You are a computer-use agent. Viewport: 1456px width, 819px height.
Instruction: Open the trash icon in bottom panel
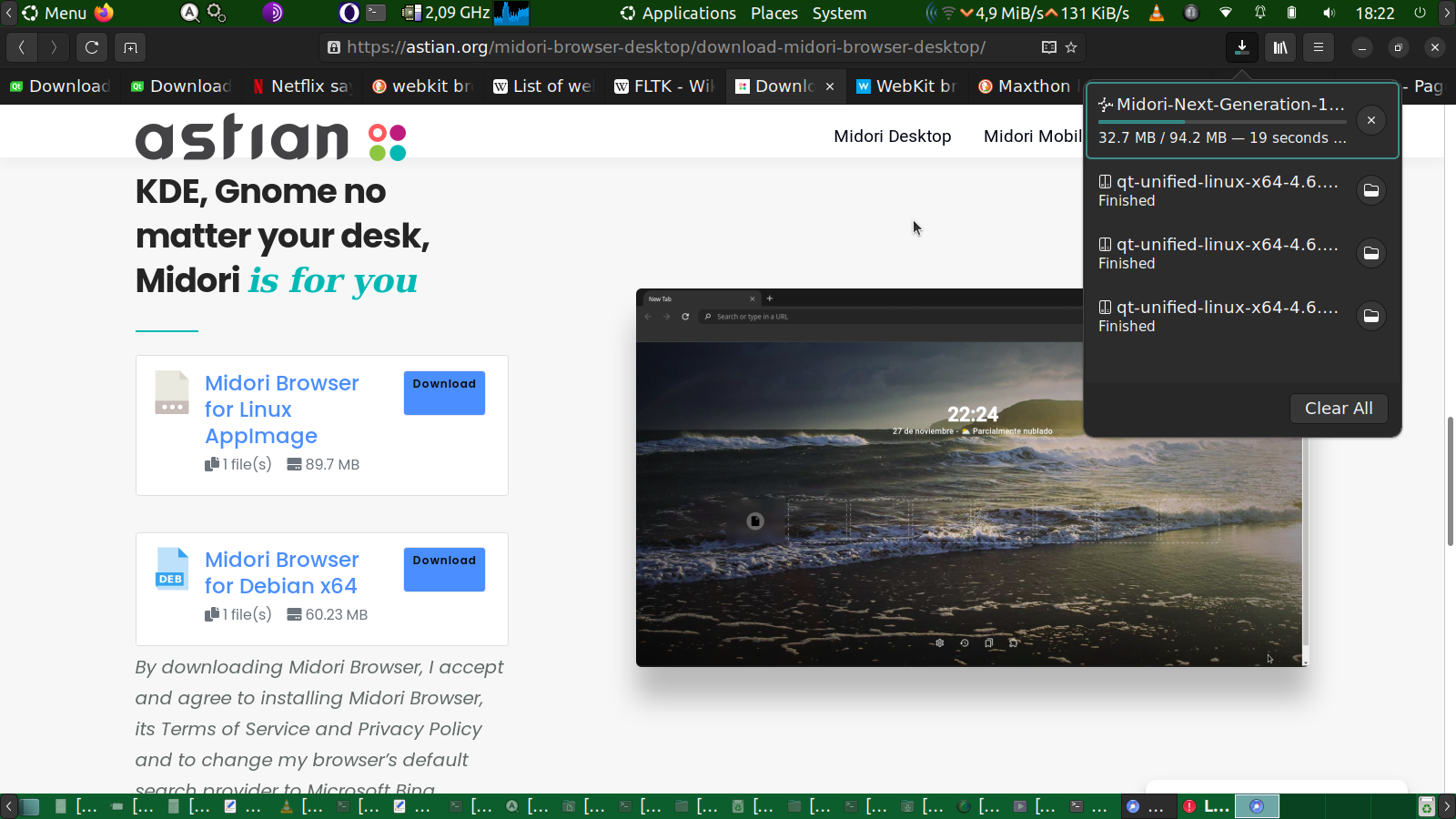(x=1427, y=806)
